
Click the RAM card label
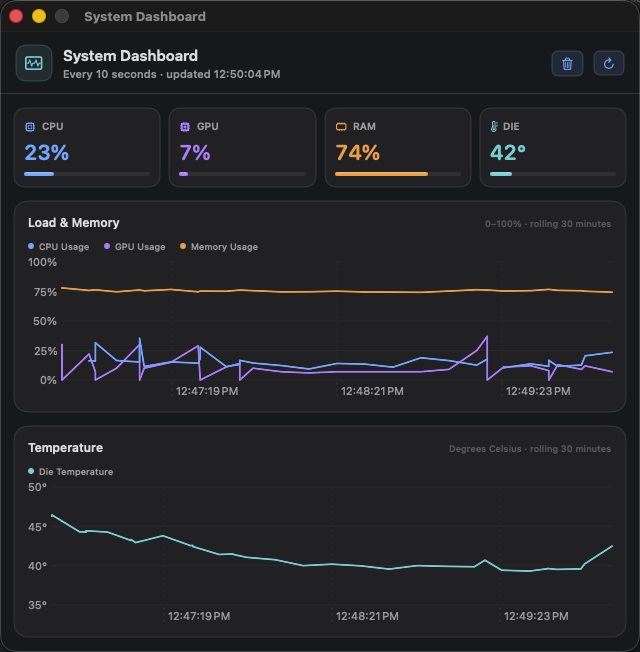[x=364, y=126]
